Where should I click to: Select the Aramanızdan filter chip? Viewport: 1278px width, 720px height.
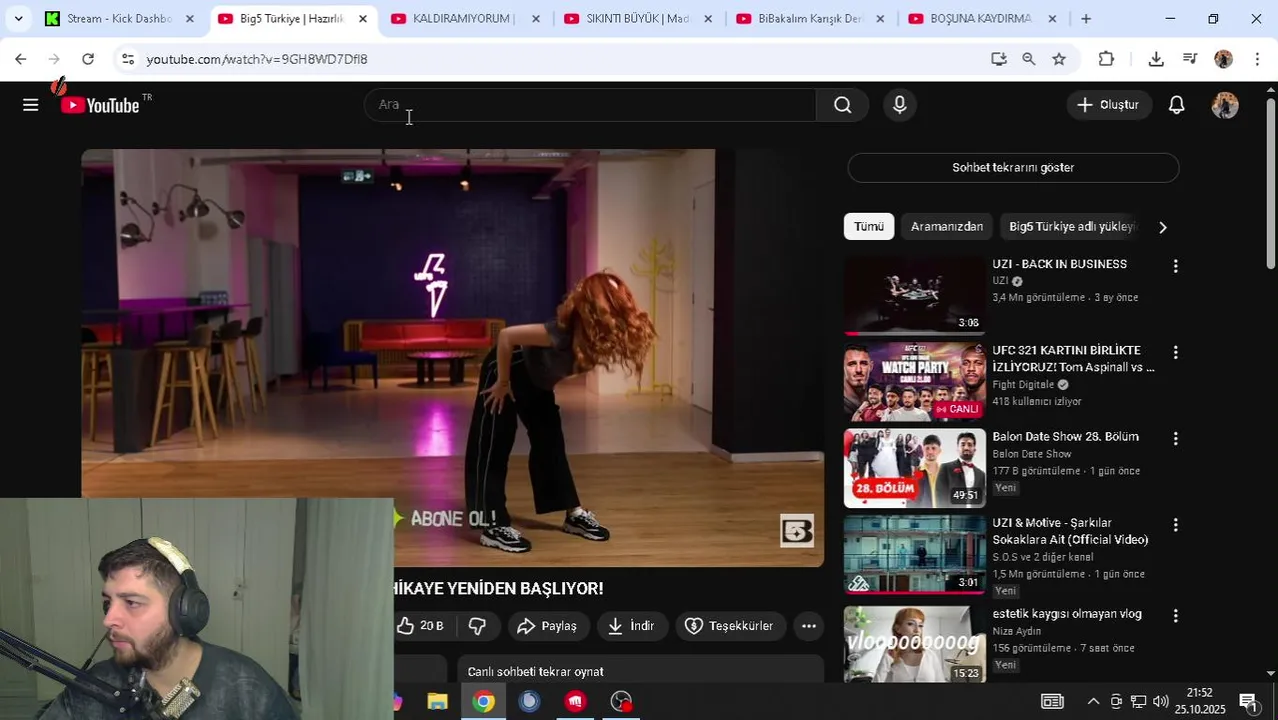pyautogui.click(x=947, y=227)
